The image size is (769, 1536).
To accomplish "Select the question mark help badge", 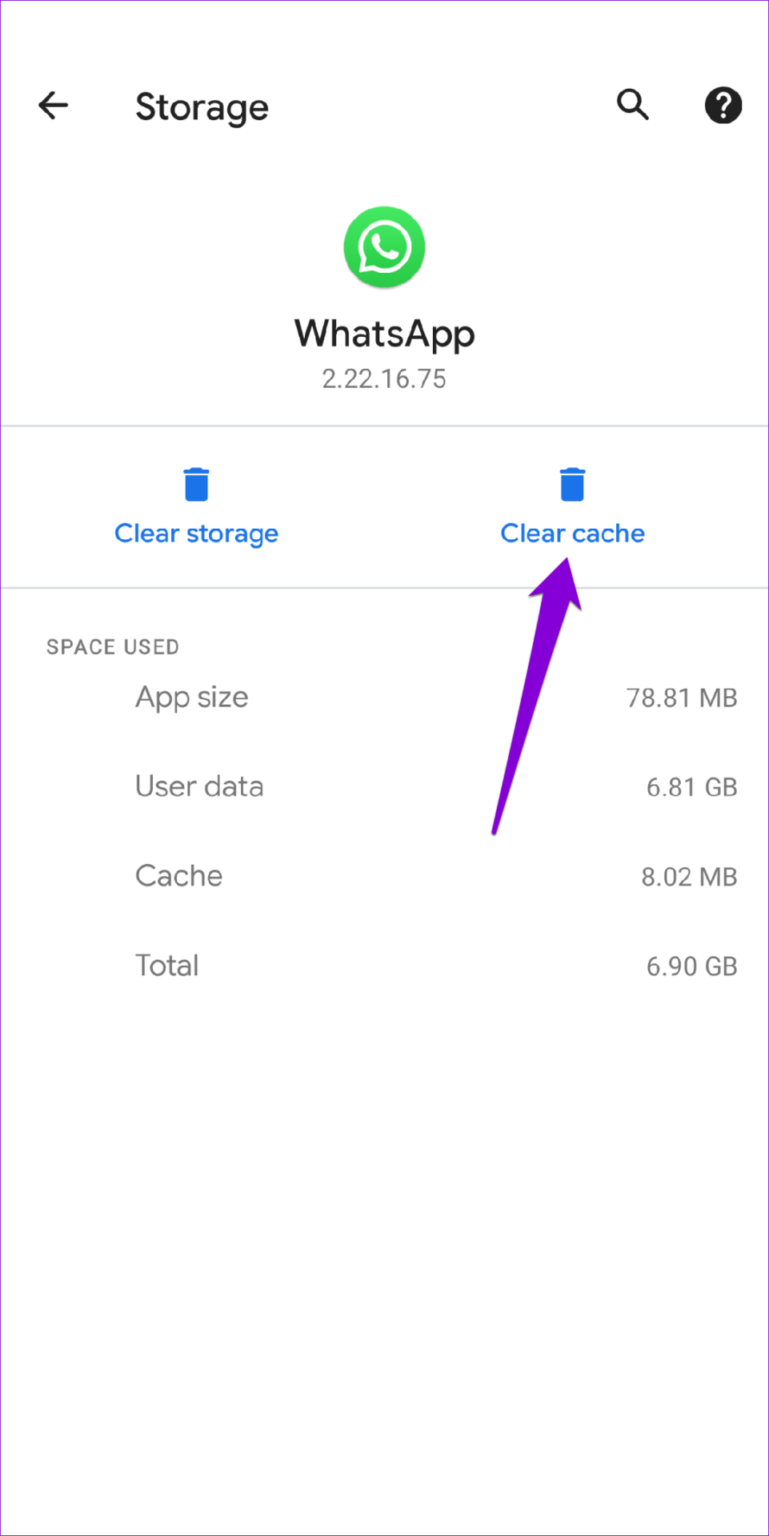I will click(x=723, y=105).
